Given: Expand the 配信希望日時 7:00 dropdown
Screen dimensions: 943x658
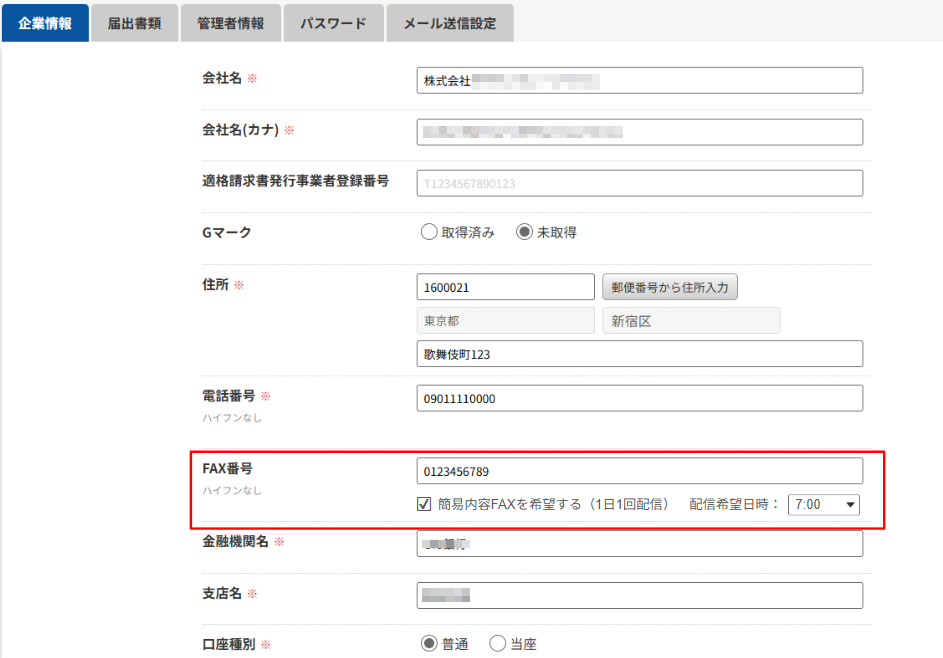Looking at the screenshot, I should (823, 505).
